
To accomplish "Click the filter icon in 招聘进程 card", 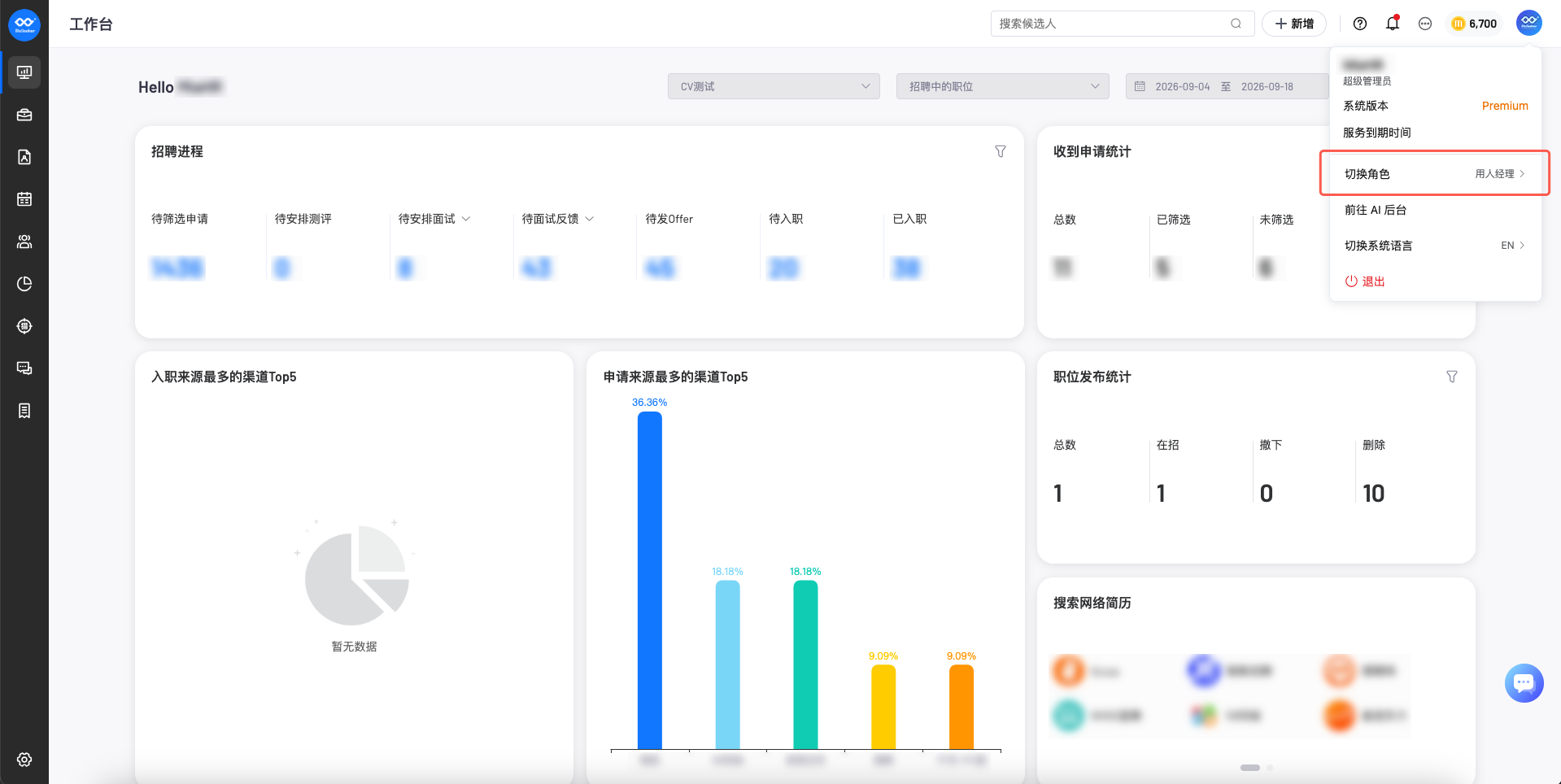I will (1001, 151).
